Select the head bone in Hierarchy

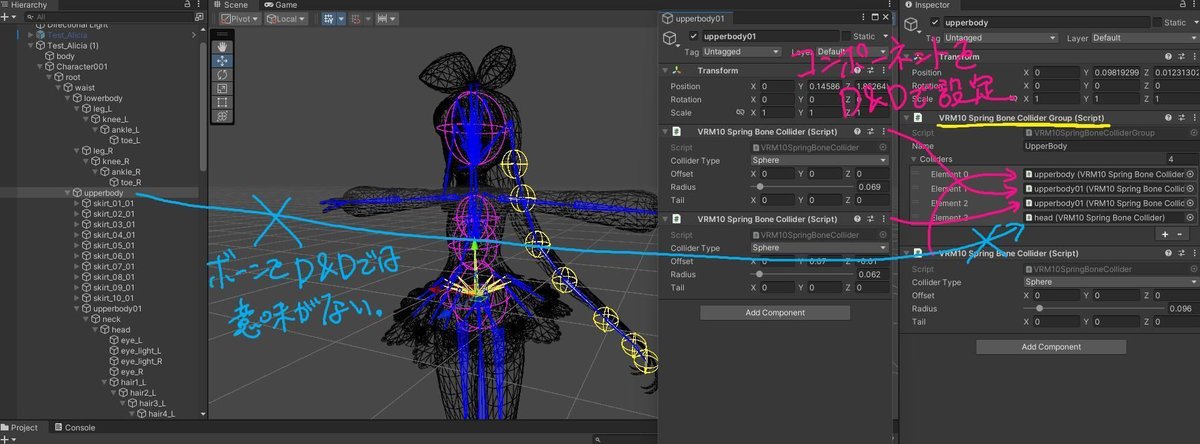point(115,330)
